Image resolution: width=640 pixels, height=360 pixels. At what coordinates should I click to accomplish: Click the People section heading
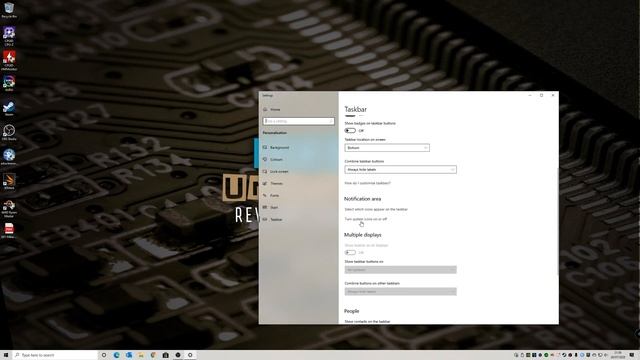click(x=351, y=311)
